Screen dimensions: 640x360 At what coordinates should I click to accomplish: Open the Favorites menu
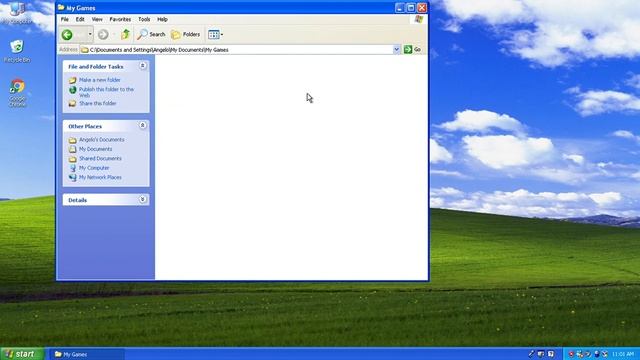[x=120, y=19]
